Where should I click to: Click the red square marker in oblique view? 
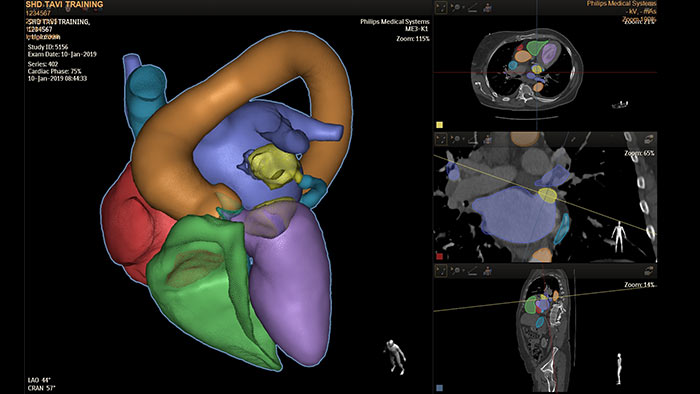tap(439, 256)
